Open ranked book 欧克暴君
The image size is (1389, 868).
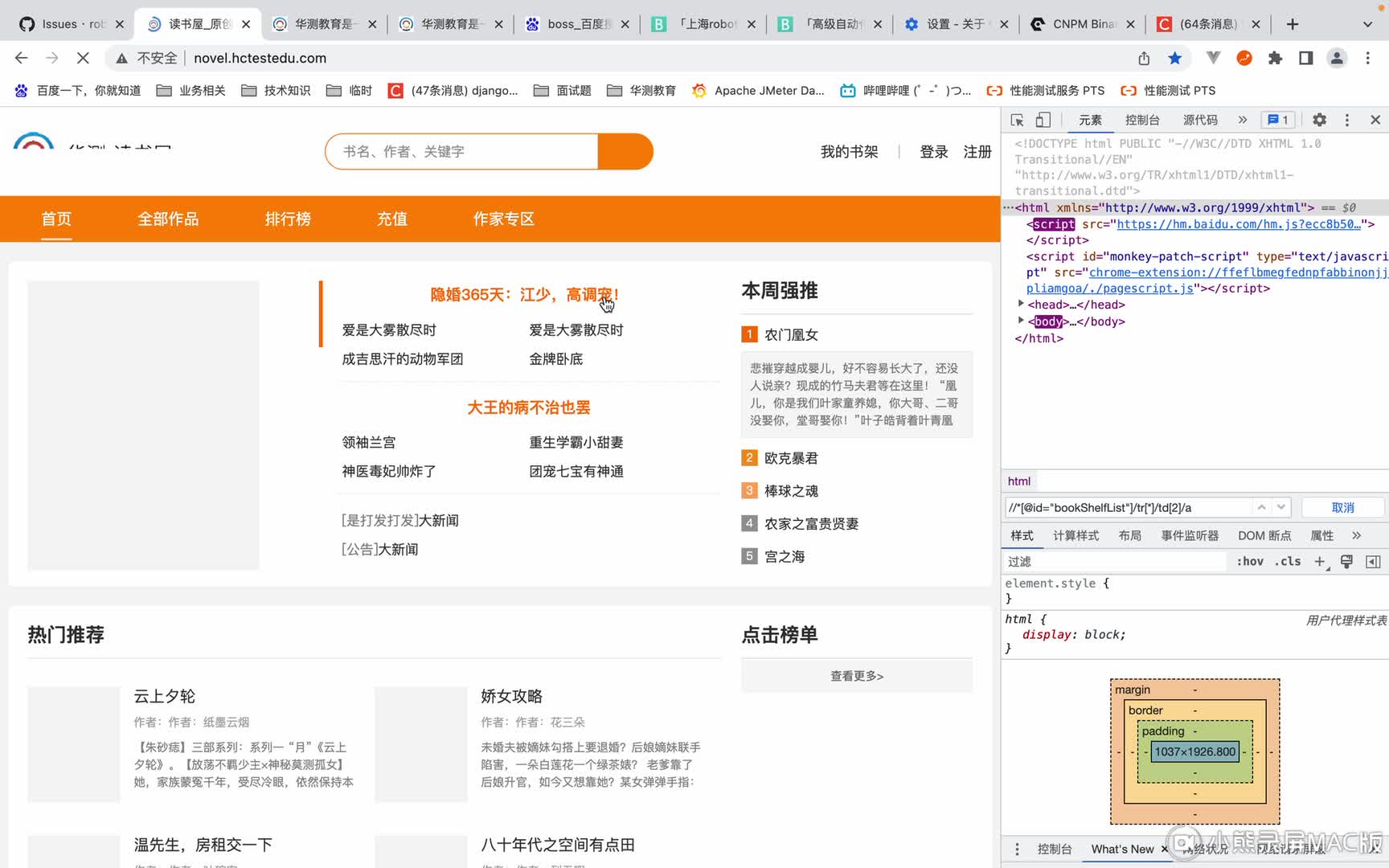(x=791, y=458)
